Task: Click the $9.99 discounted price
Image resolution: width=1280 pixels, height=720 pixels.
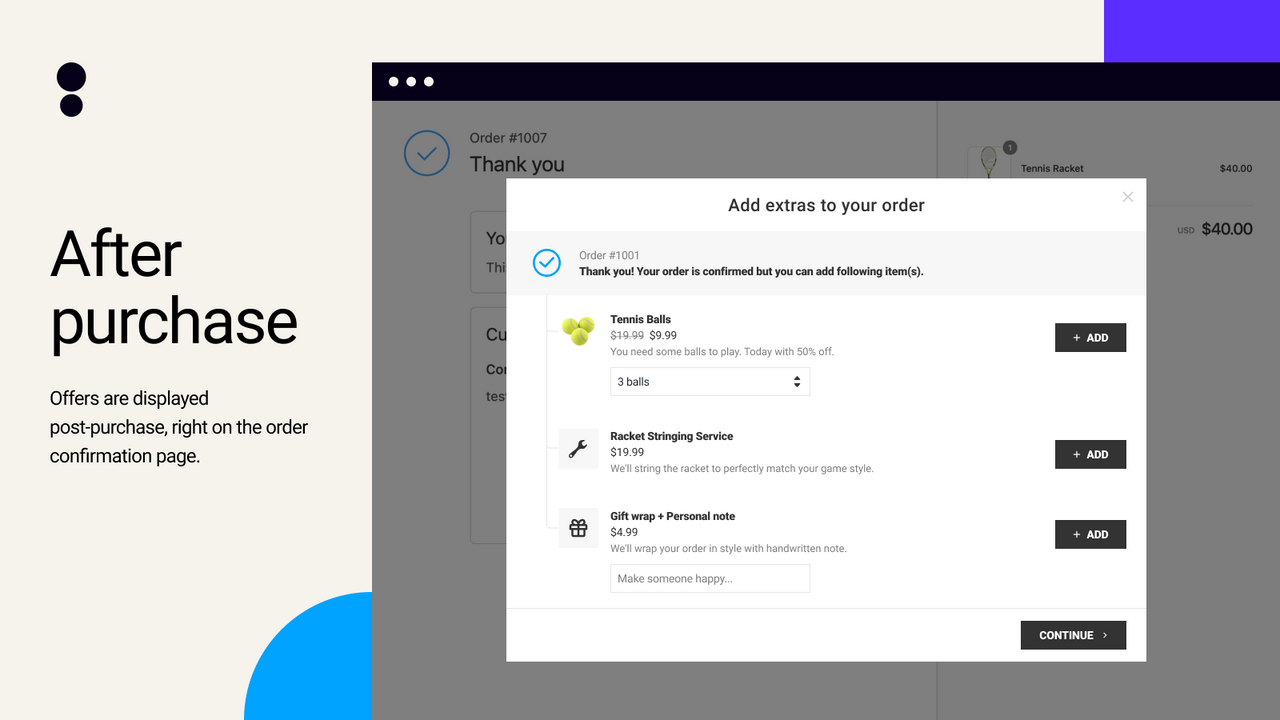Action: [663, 336]
